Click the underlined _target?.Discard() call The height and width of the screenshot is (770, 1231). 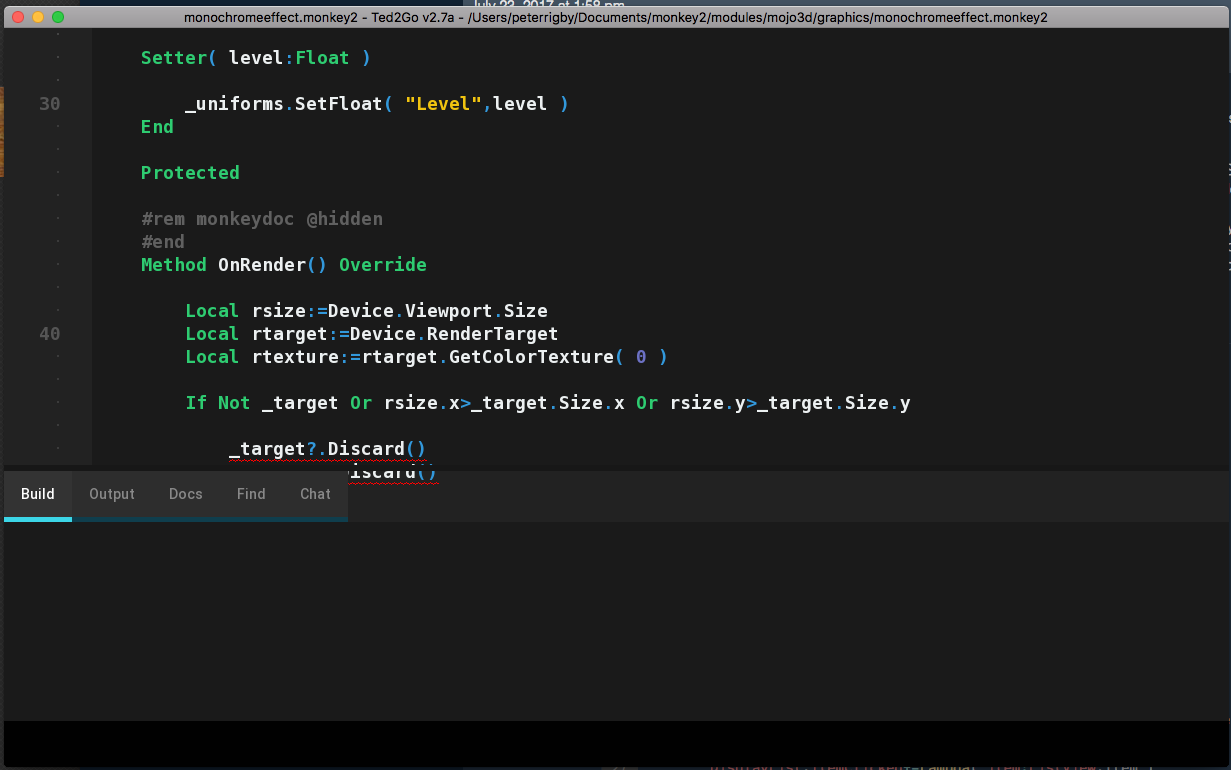point(327,449)
